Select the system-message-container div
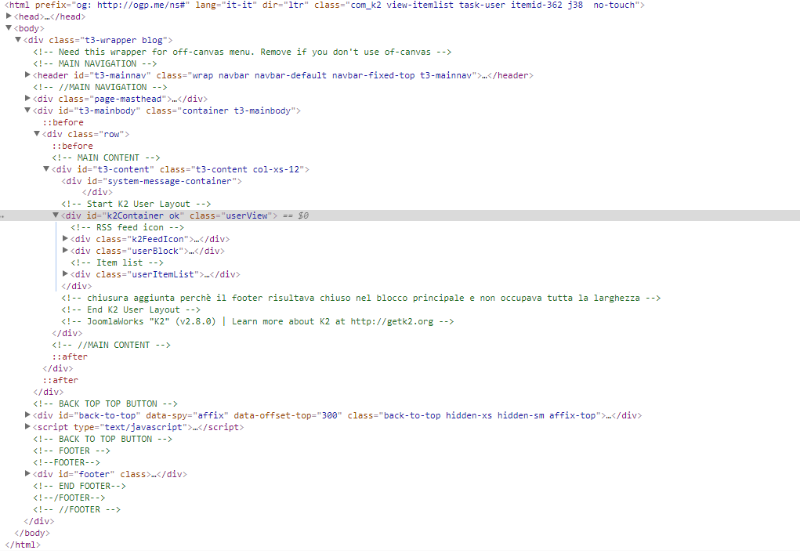Screen dimensions: 800x551 pos(152,181)
